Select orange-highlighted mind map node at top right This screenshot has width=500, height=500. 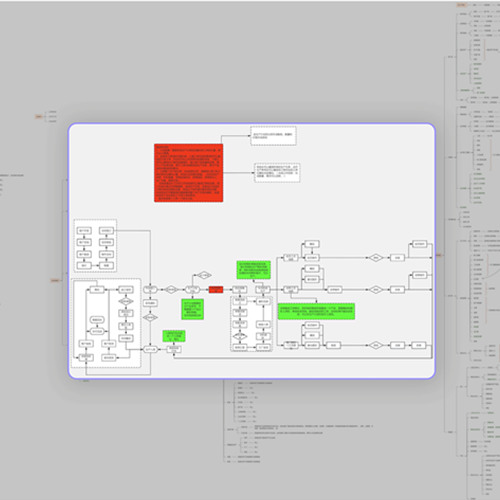click(x=461, y=5)
